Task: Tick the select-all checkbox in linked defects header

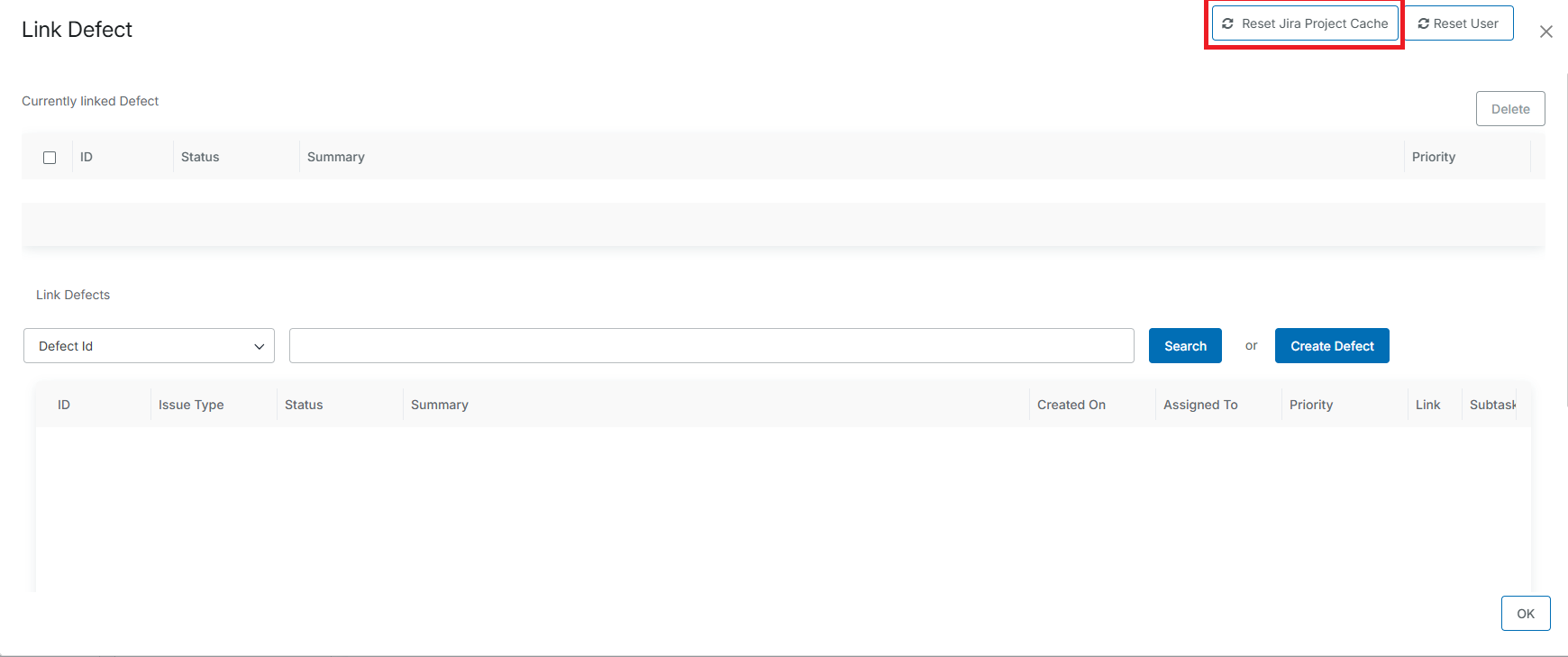Action: (x=50, y=158)
